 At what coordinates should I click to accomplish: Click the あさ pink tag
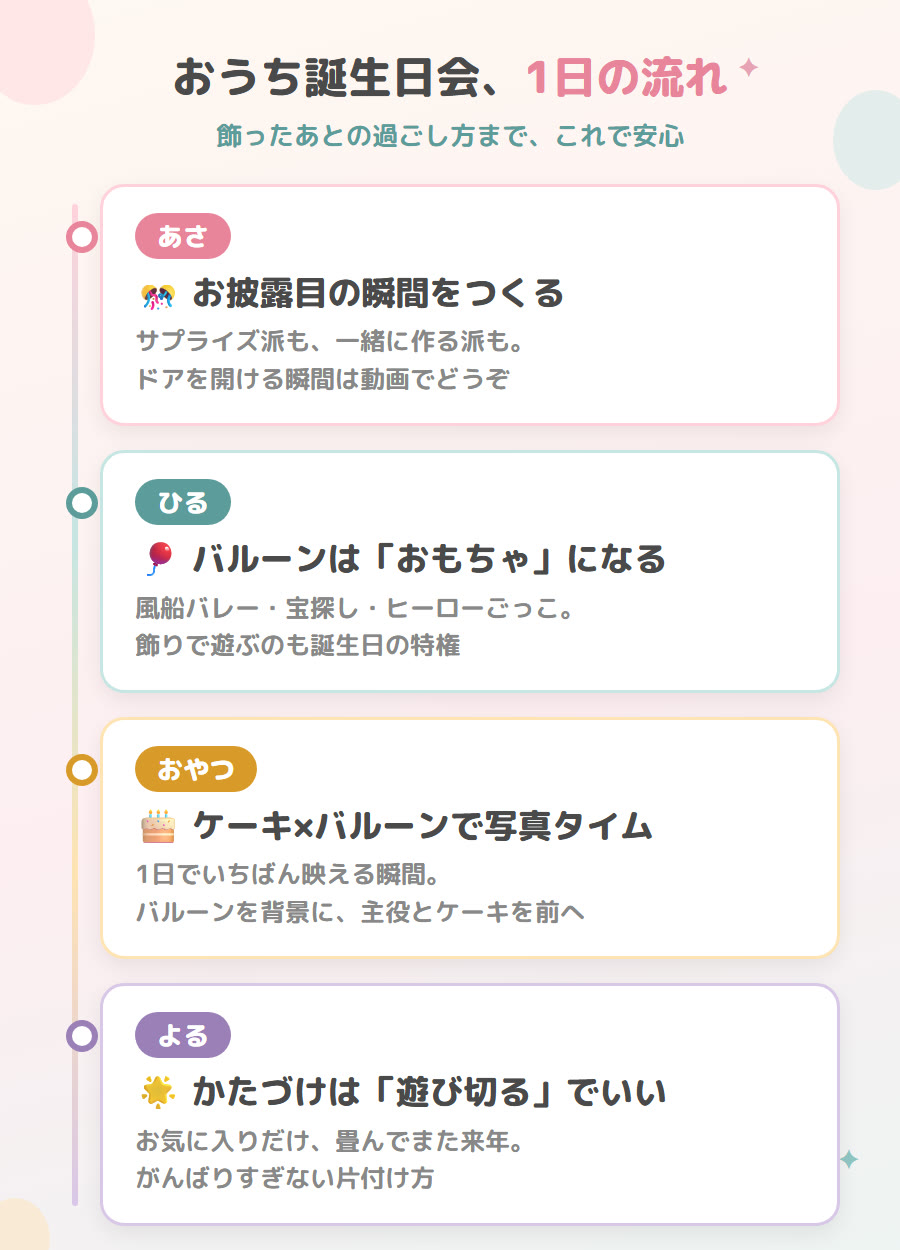[x=183, y=236]
